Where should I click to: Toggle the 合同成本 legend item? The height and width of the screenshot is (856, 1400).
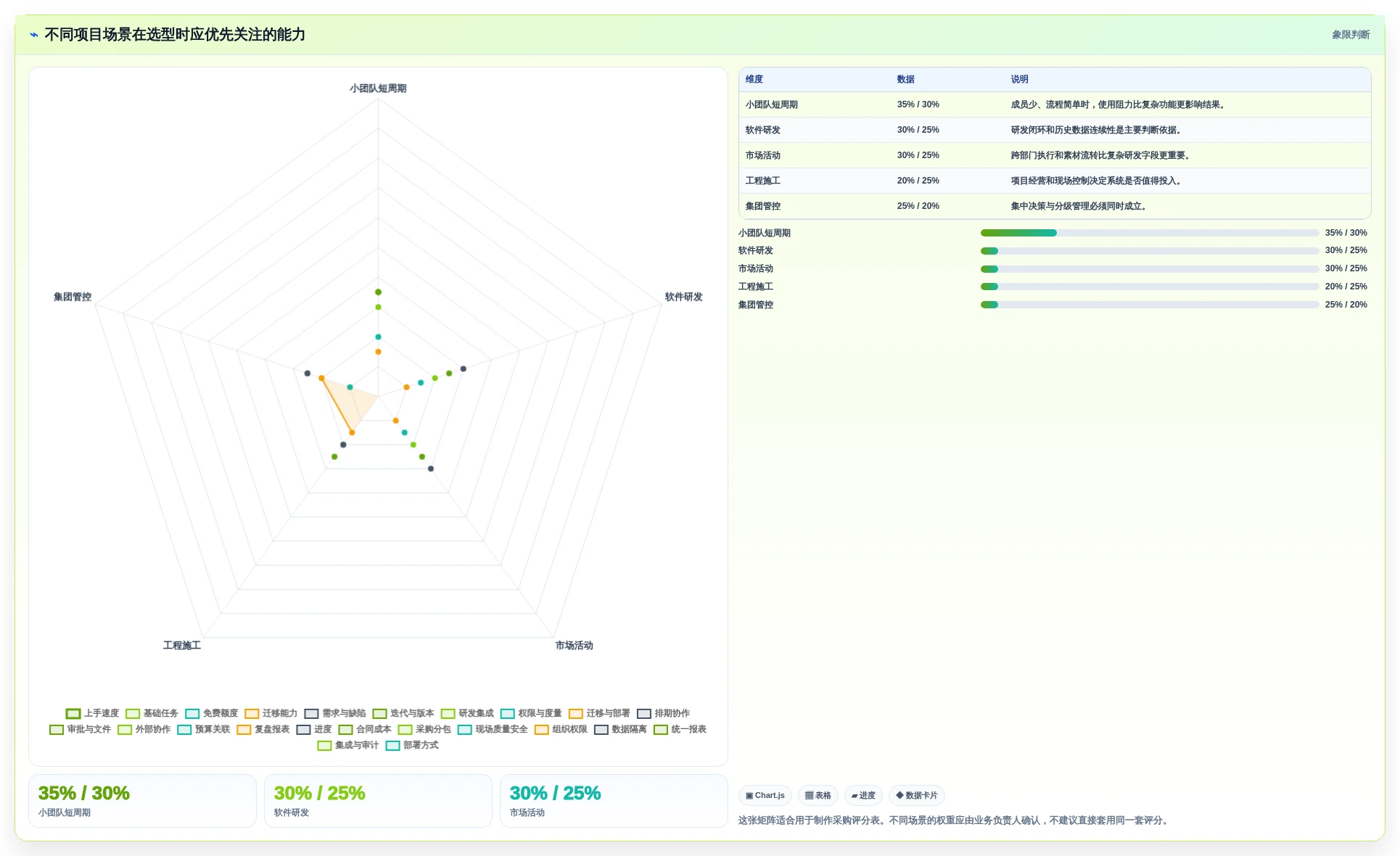[364, 730]
